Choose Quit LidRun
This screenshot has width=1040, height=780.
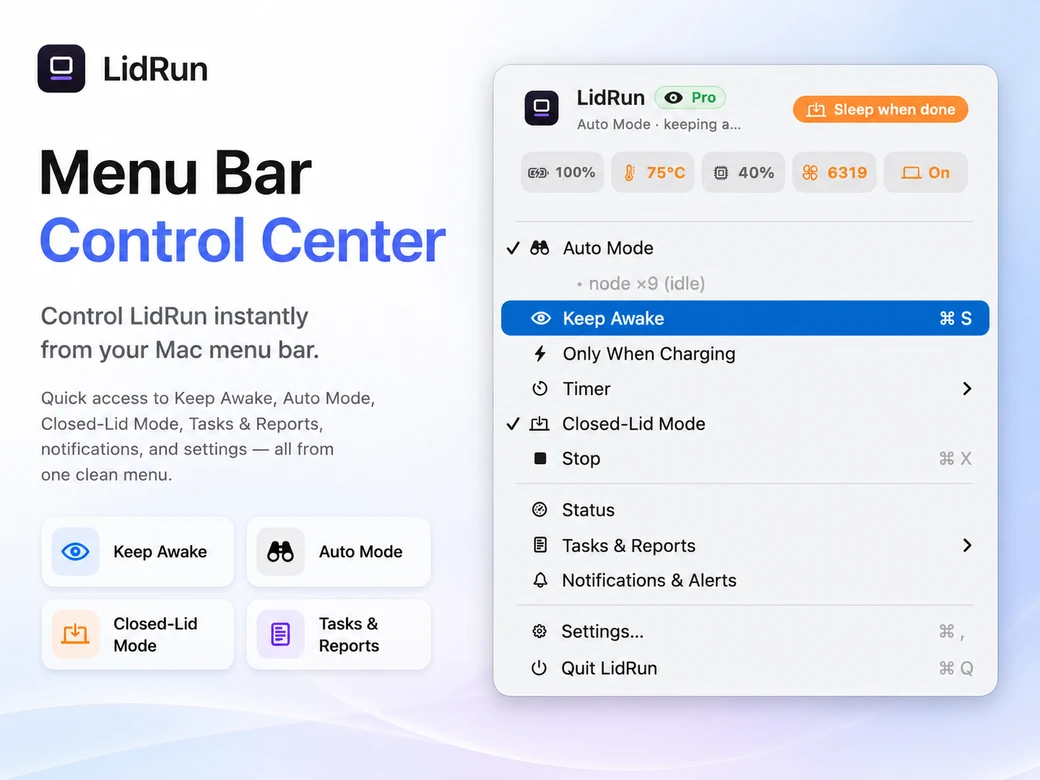pyautogui.click(x=745, y=668)
